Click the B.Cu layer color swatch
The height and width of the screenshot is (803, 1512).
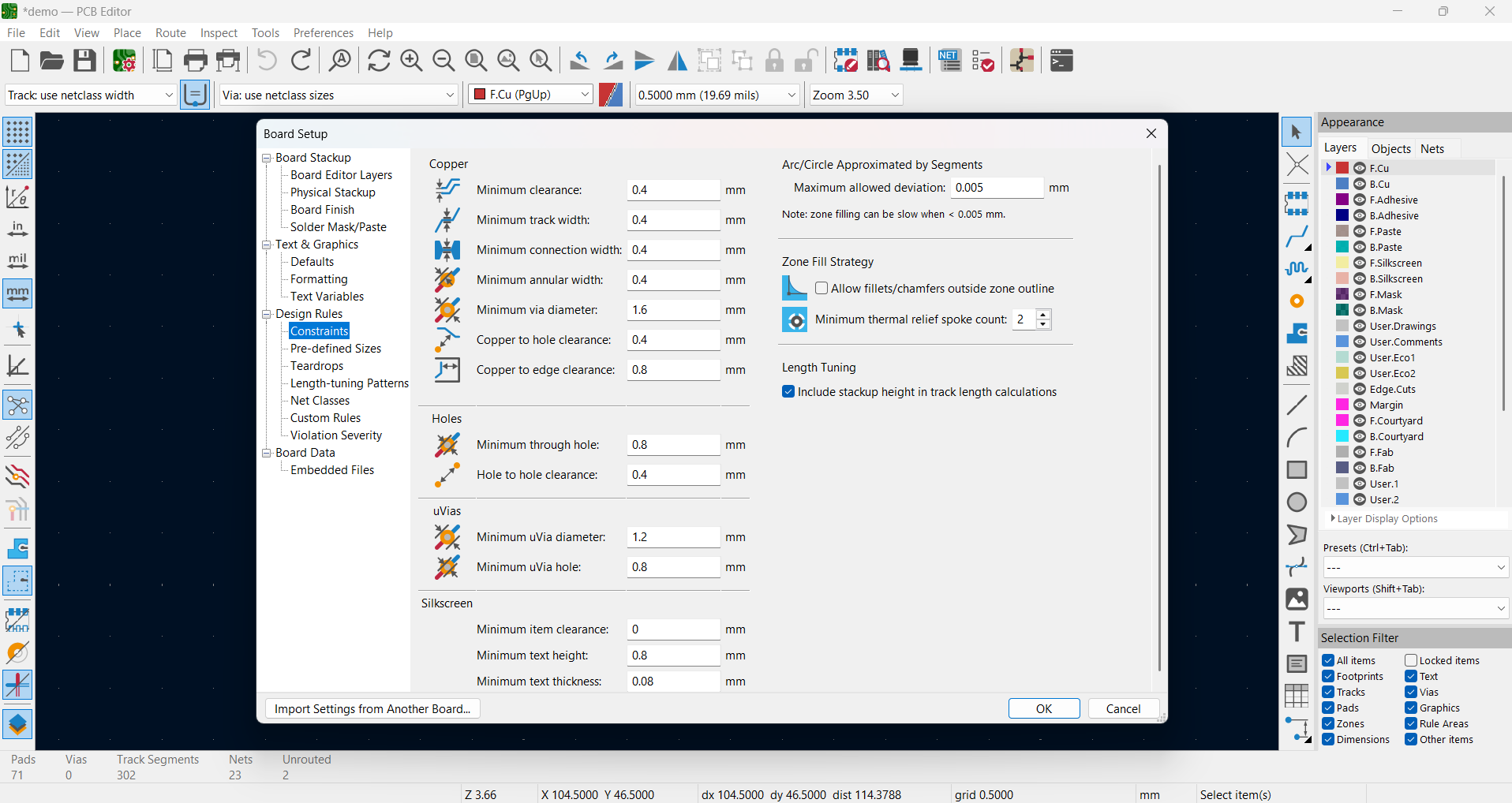coord(1342,184)
